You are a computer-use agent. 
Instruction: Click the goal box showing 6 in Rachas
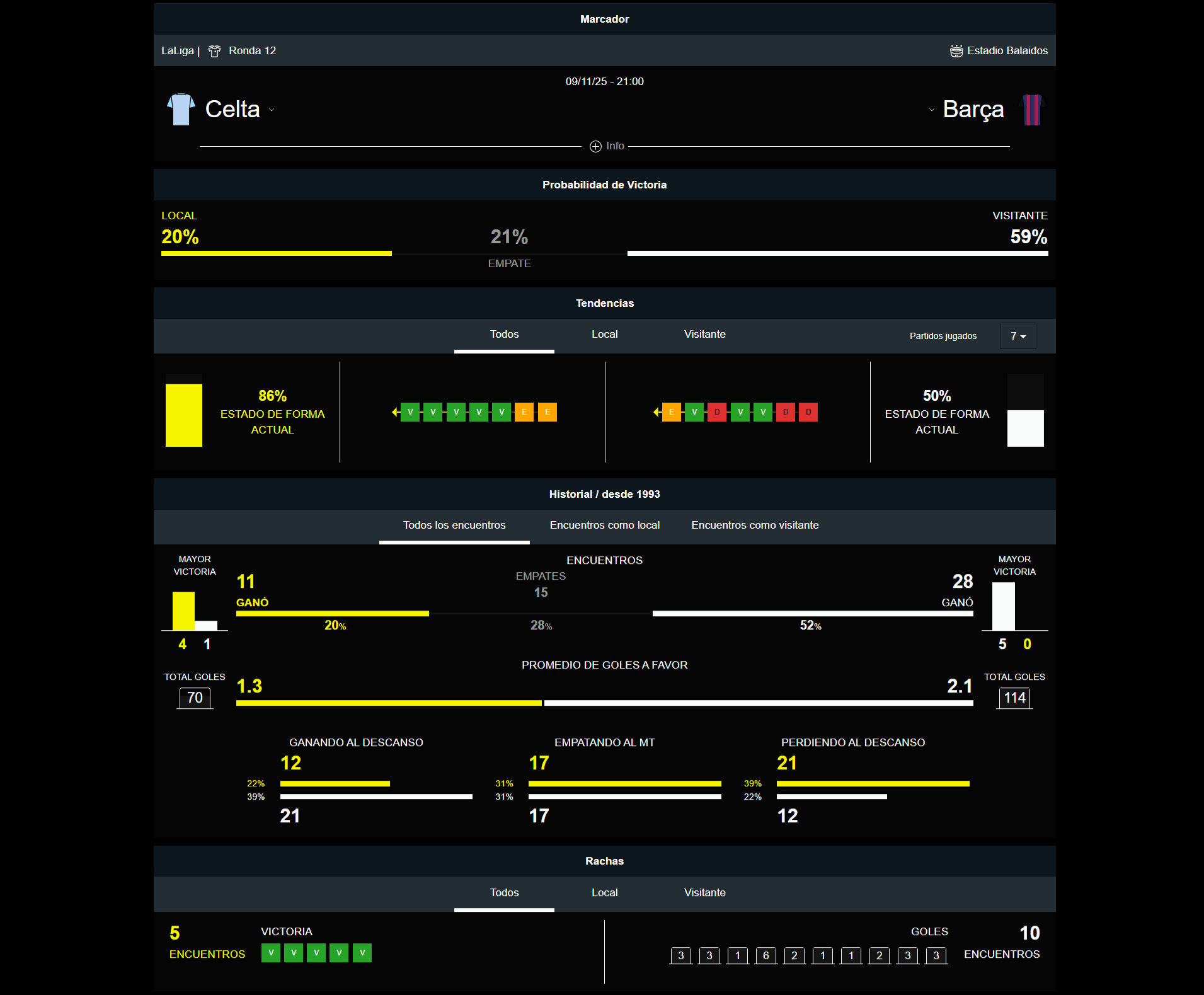pos(765,955)
